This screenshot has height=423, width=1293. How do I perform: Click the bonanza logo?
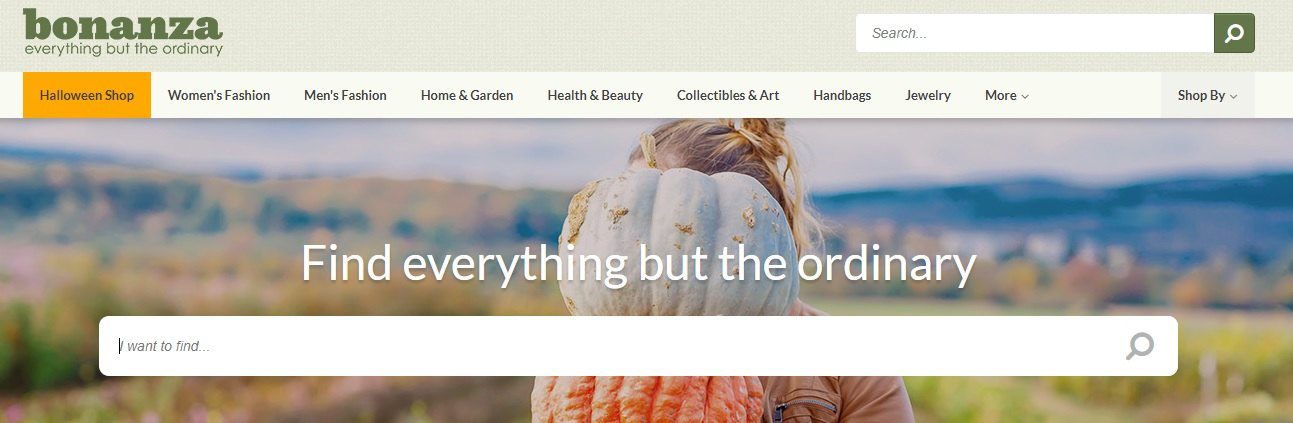123,32
